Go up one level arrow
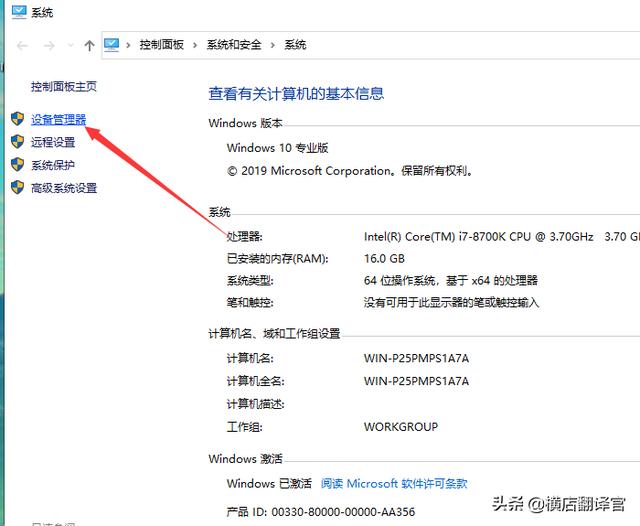The height and width of the screenshot is (526, 640). pos(89,45)
